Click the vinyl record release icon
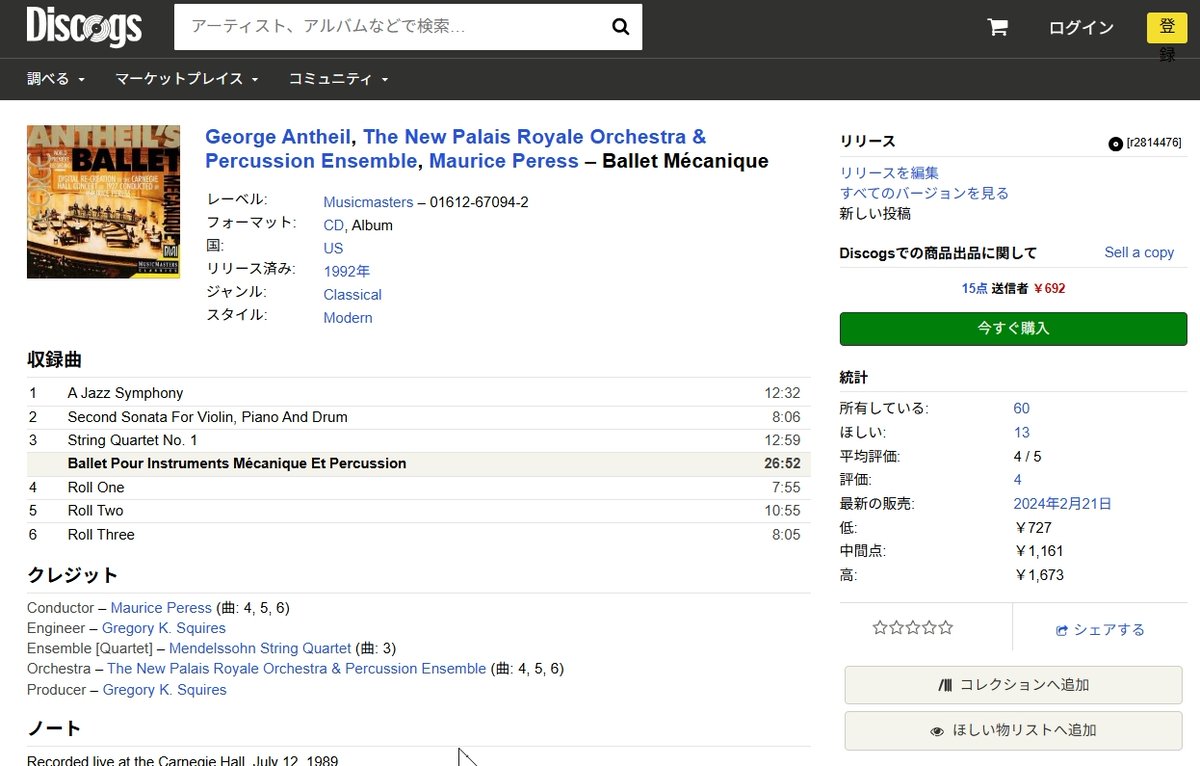The height and width of the screenshot is (766, 1200). [x=1115, y=143]
